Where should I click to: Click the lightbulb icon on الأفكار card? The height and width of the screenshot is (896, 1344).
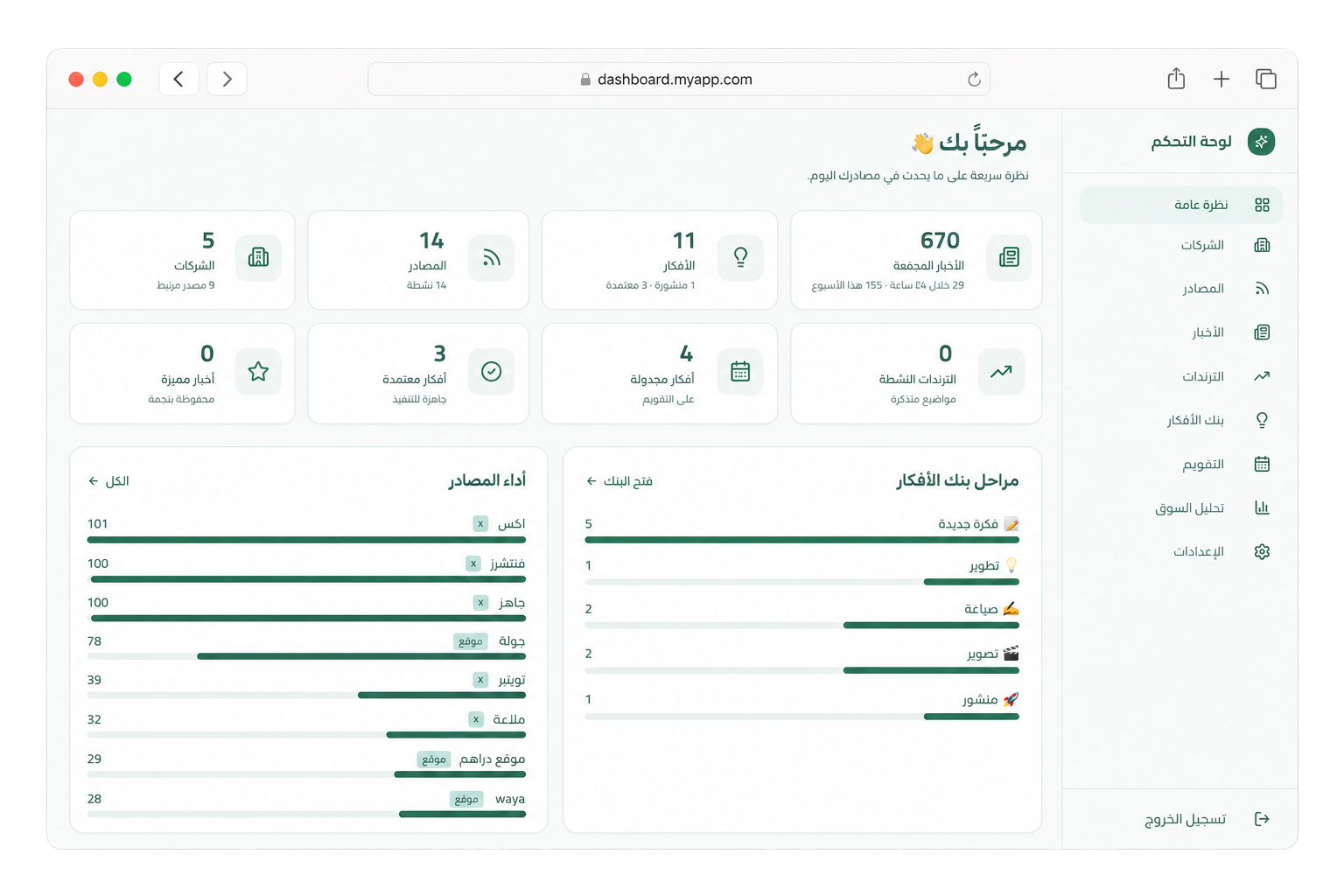click(x=740, y=257)
